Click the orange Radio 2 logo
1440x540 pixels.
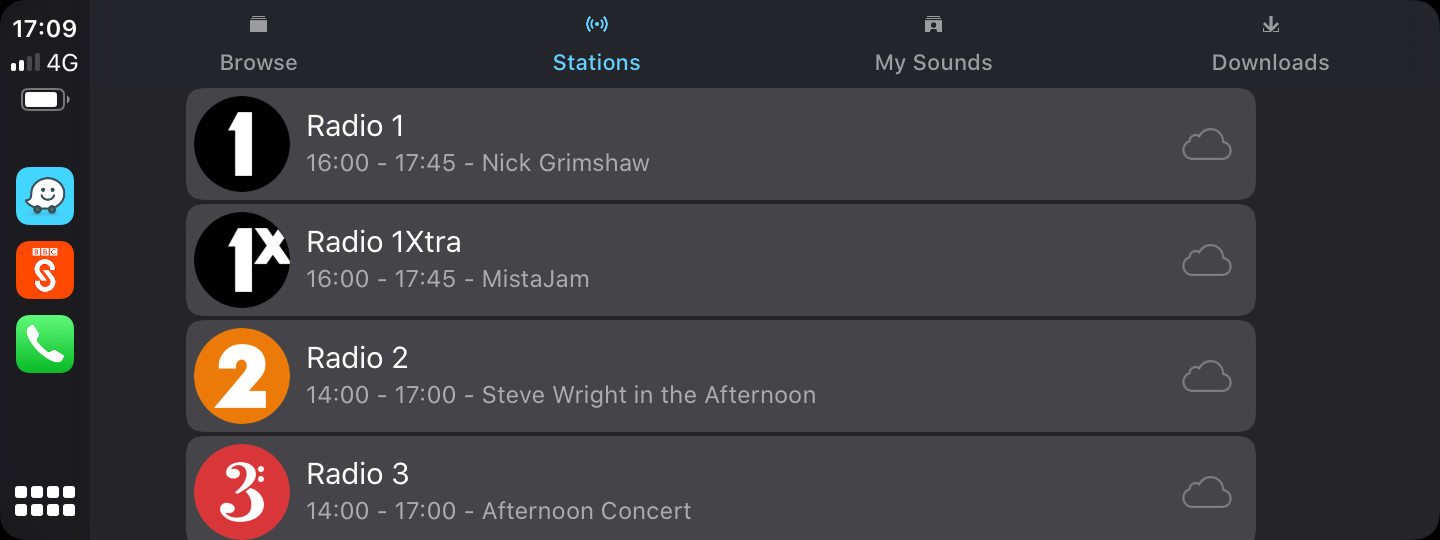pyautogui.click(x=242, y=376)
